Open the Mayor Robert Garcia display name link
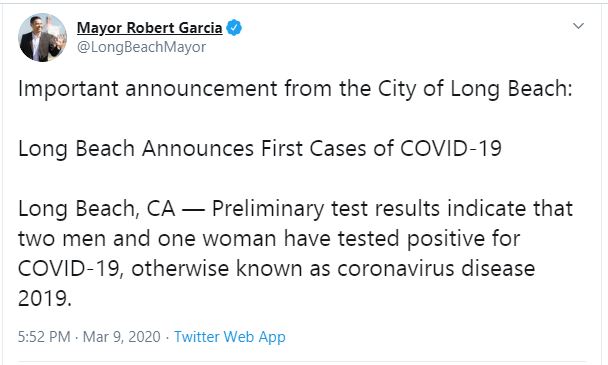Screen dimensions: 608x365 (x=150, y=28)
